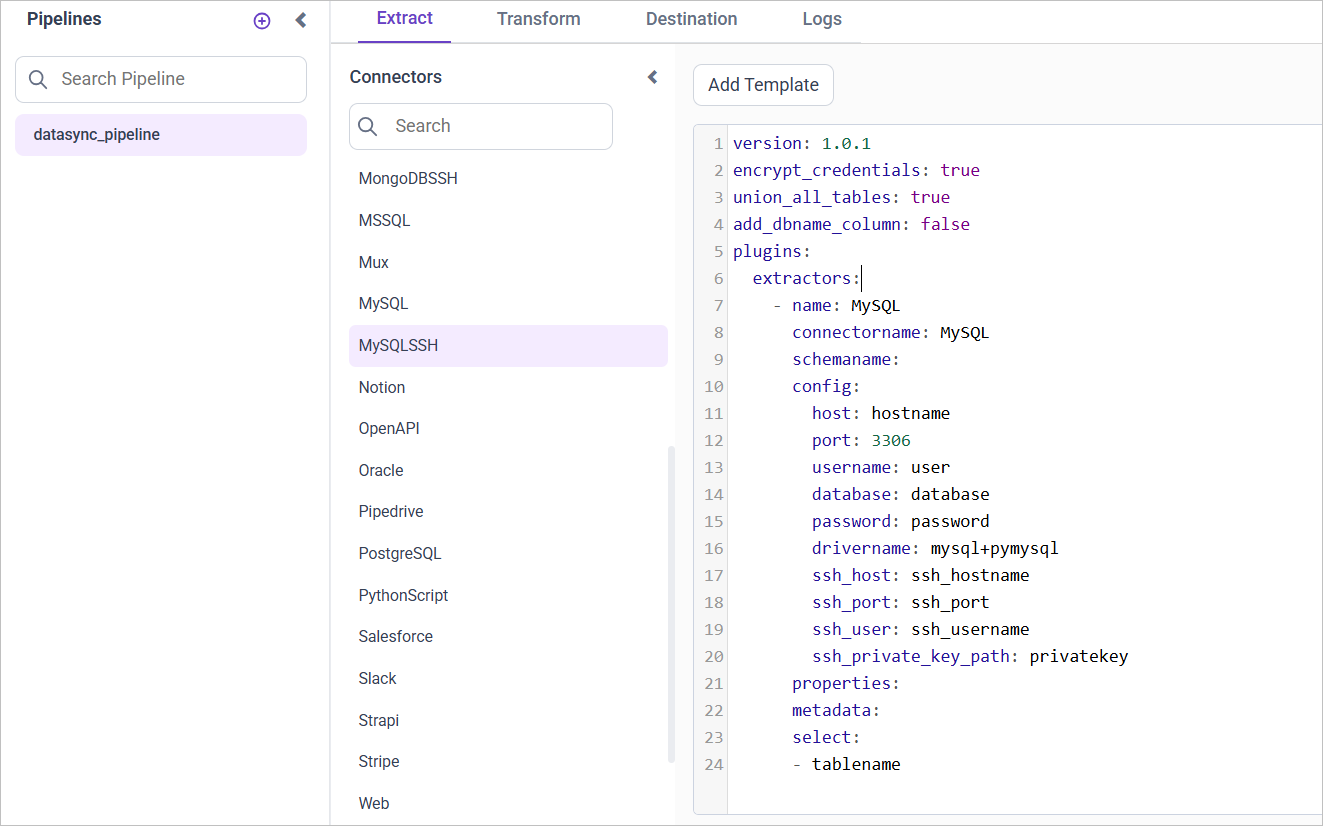Image resolution: width=1323 pixels, height=826 pixels.
Task: Click the search icon in the Connectors panel
Action: pos(367,126)
